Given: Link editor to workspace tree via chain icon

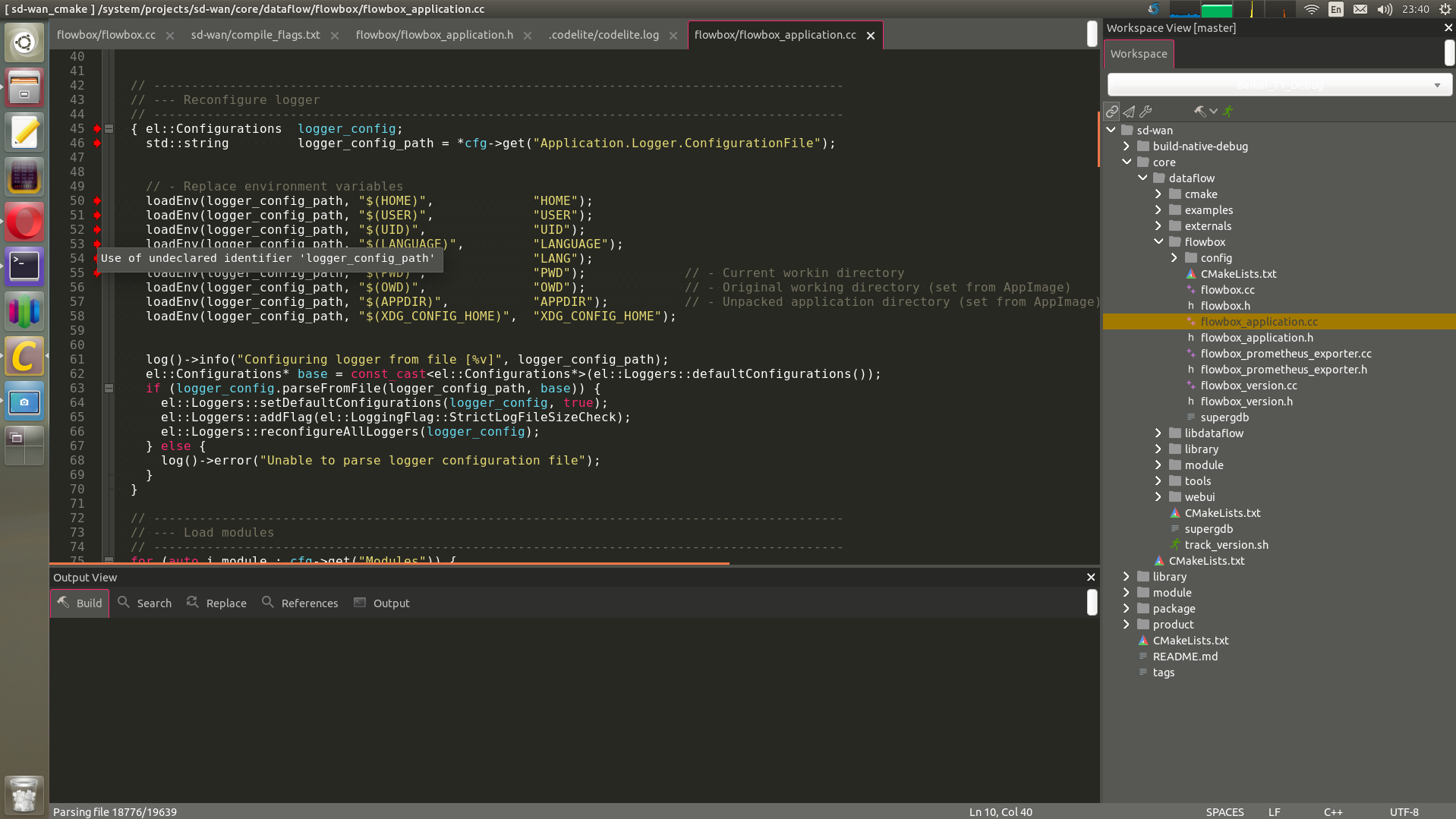Looking at the screenshot, I should (x=1112, y=111).
